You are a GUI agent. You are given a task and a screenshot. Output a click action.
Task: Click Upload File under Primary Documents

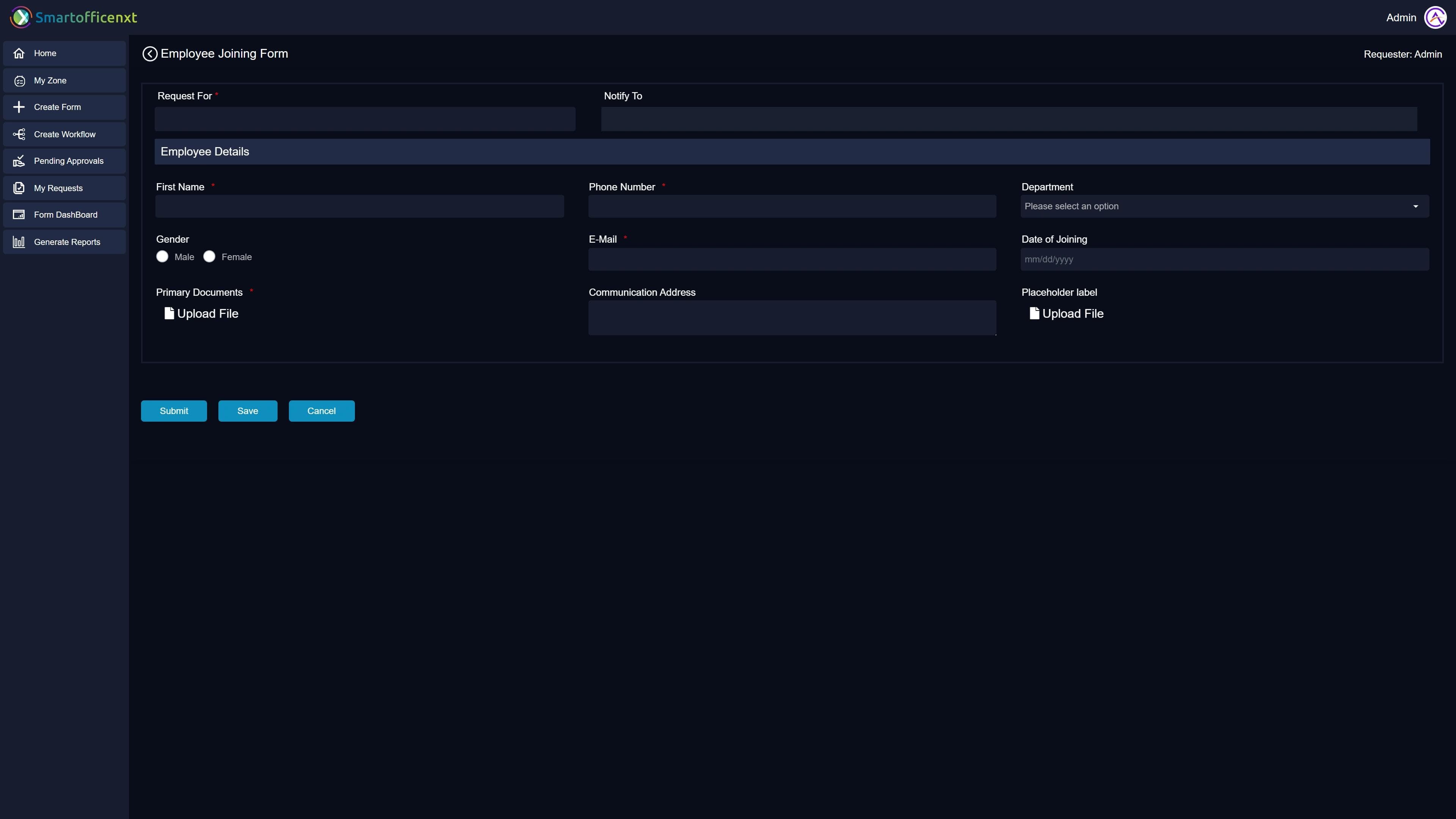[x=201, y=313]
